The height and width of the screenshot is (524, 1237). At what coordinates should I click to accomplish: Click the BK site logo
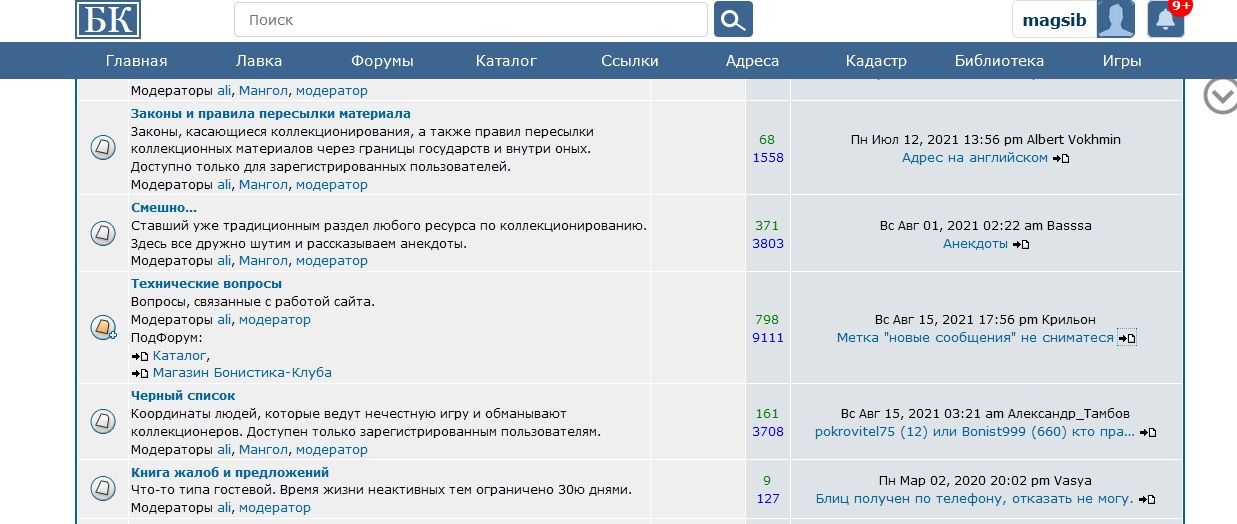[108, 20]
